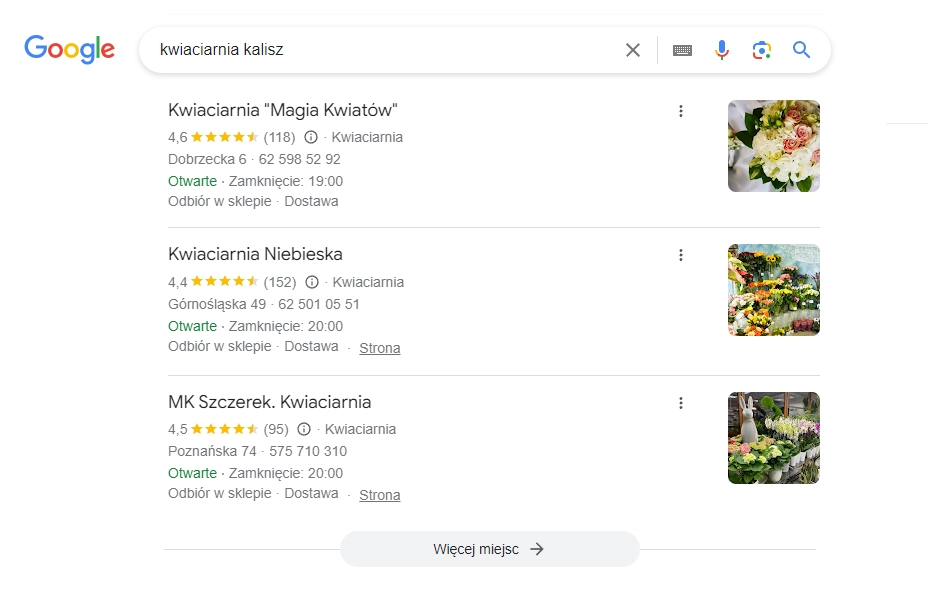Screen dimensions: 928x604
Task: Start voice search with microphone icon
Action: [722, 50]
